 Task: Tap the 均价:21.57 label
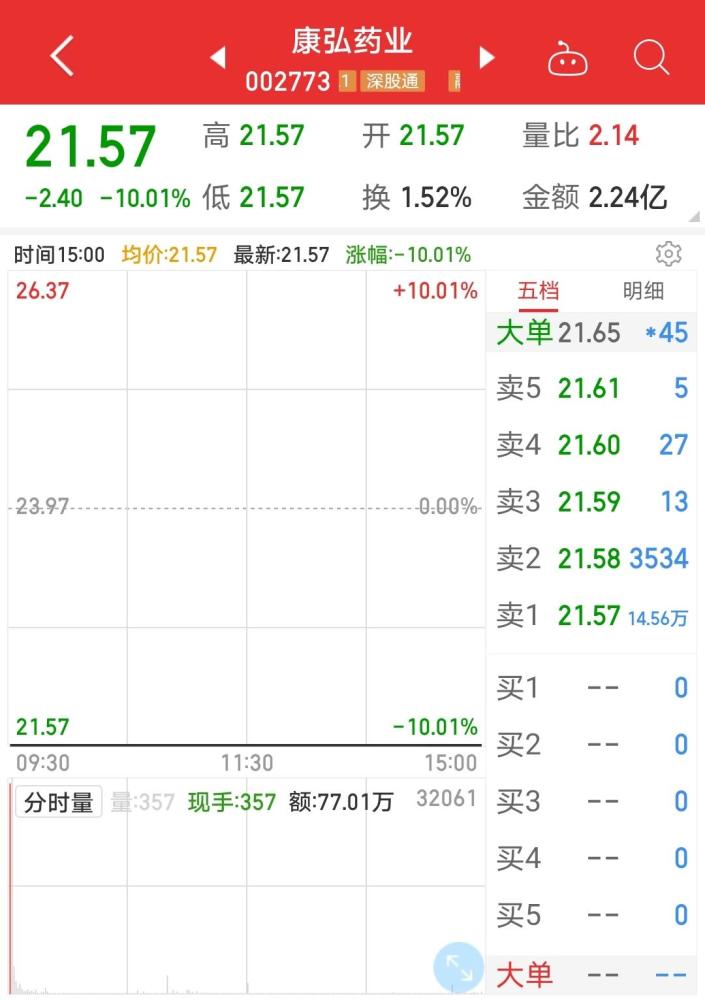(x=169, y=255)
